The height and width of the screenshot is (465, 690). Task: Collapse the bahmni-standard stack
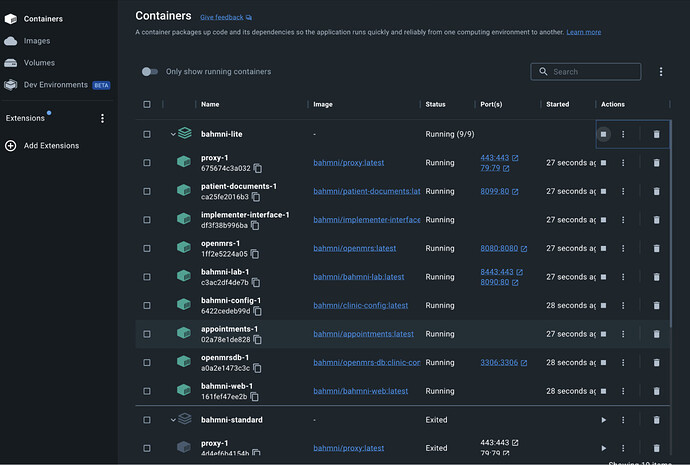pos(173,420)
